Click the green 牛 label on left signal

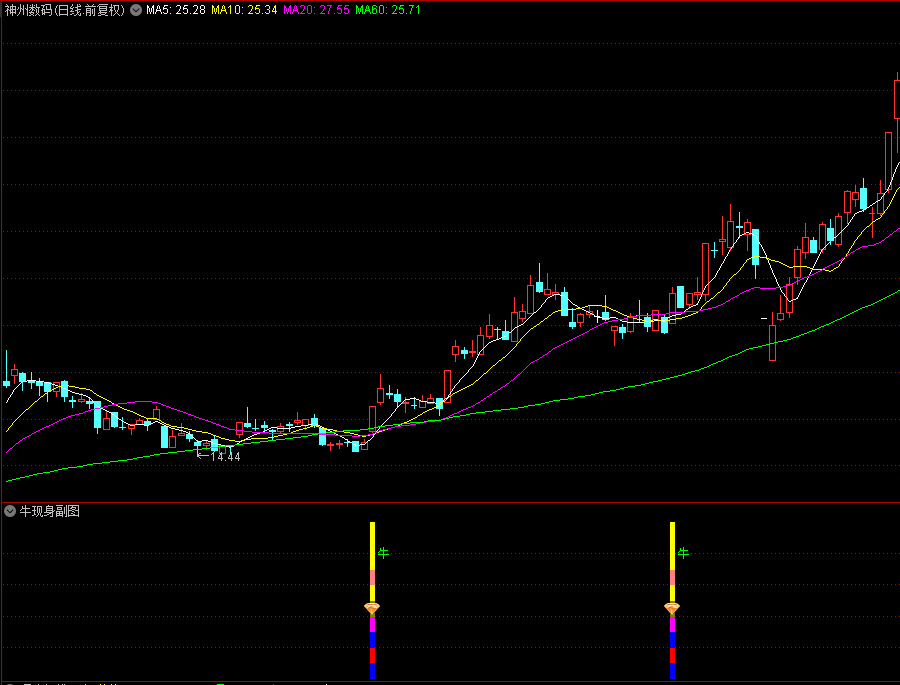coord(383,553)
